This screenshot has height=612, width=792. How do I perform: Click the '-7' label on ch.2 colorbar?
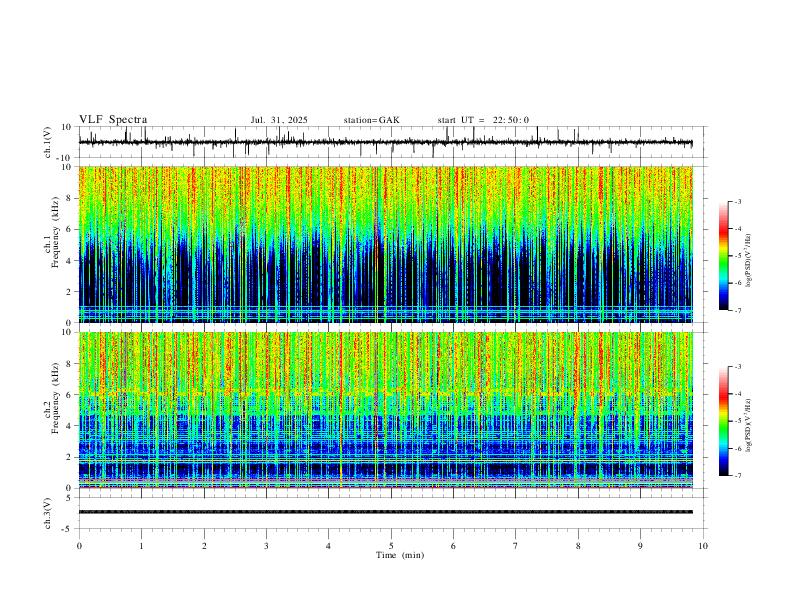(737, 476)
